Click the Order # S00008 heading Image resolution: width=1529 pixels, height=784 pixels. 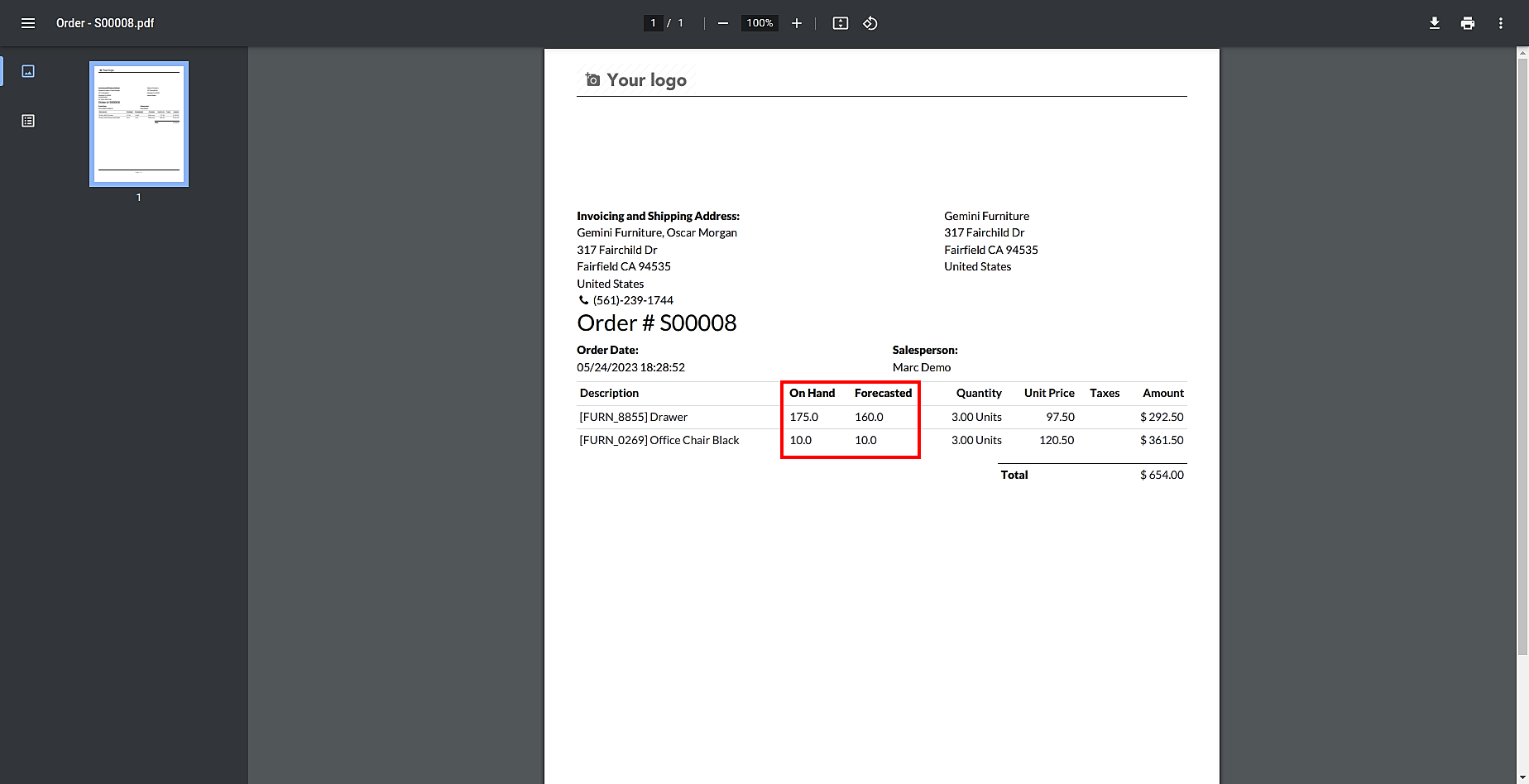(657, 323)
